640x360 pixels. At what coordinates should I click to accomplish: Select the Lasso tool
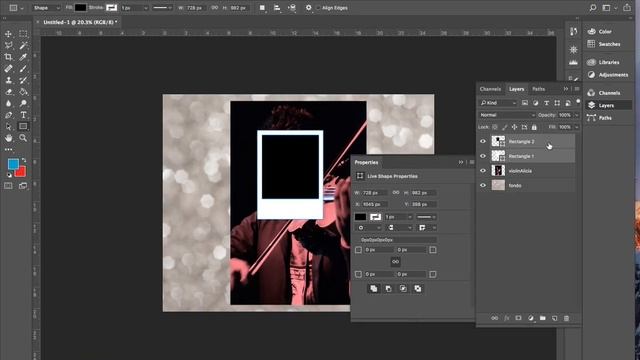8,45
